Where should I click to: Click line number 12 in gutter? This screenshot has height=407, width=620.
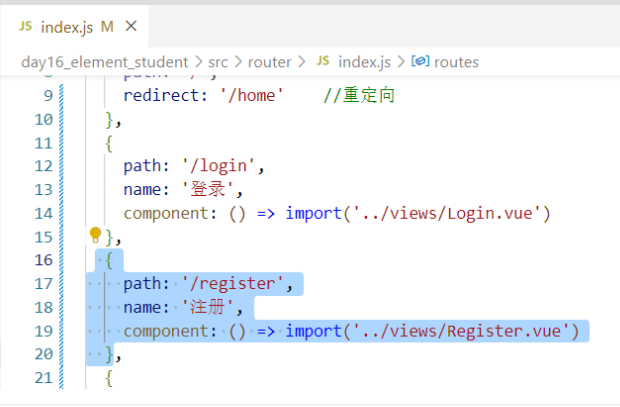tap(43, 166)
